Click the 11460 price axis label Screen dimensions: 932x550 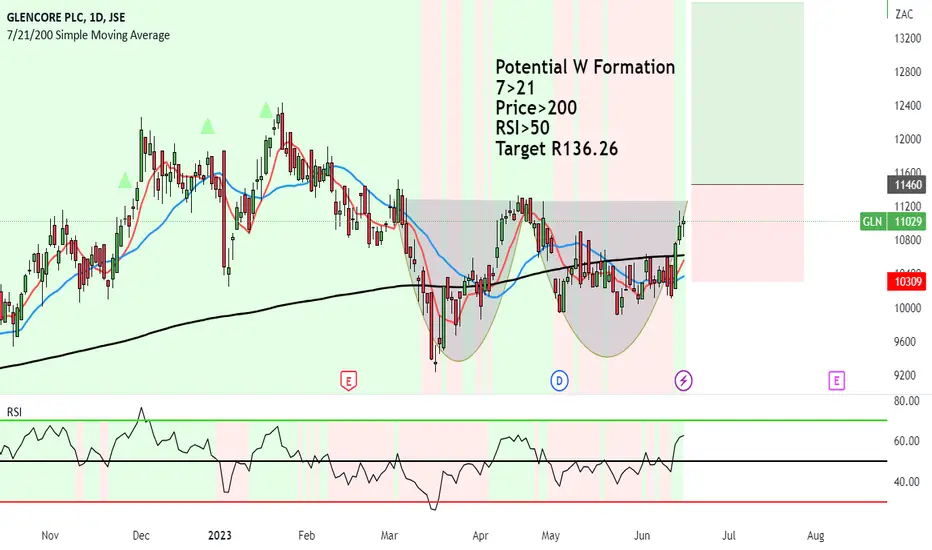pos(906,185)
